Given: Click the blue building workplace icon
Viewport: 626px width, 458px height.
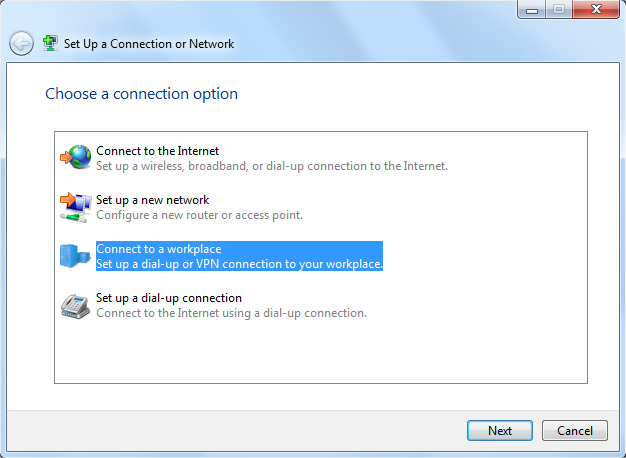Looking at the screenshot, I should [x=76, y=256].
